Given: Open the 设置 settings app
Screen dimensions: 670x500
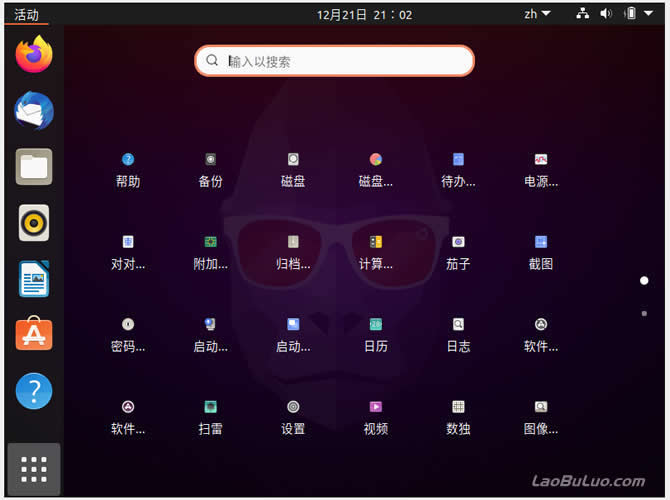Looking at the screenshot, I should 293,418.
